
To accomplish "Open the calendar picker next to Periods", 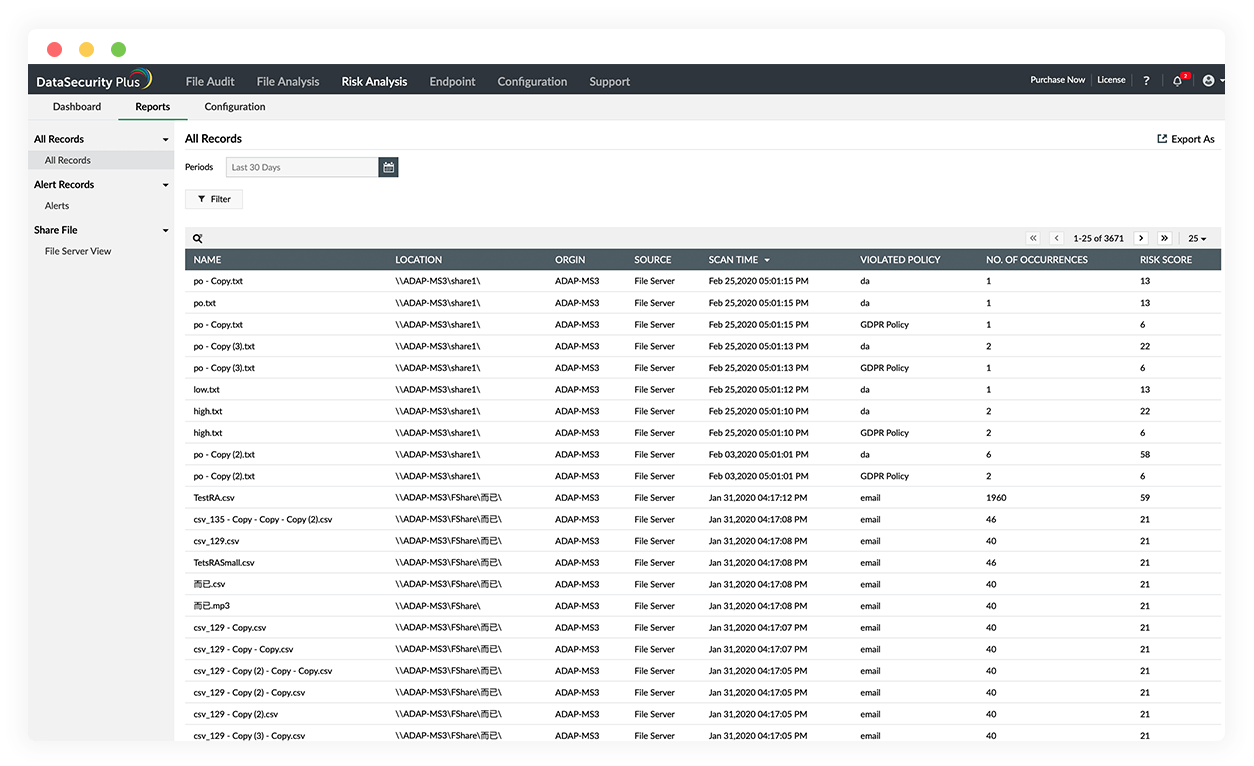I will [389, 167].
